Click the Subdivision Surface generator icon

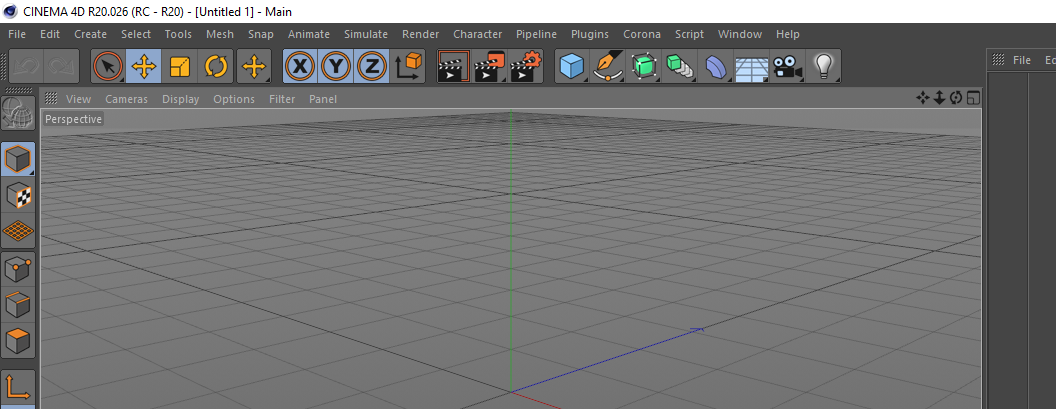pyautogui.click(x=645, y=66)
